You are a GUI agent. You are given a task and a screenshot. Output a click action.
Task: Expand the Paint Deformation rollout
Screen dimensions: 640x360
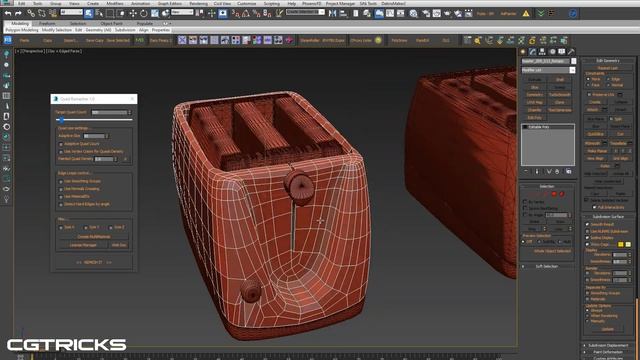pyautogui.click(x=608, y=352)
